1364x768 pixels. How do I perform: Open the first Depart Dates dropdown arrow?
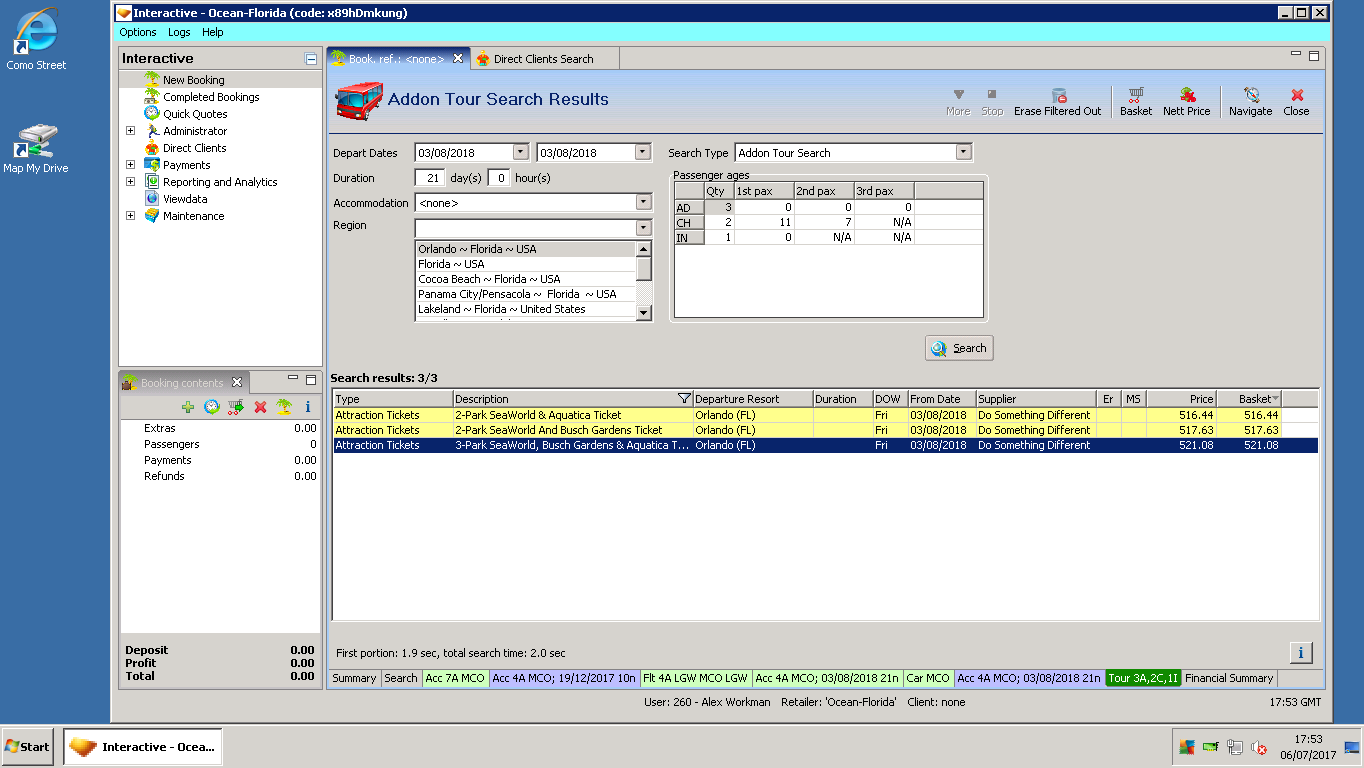[520, 153]
